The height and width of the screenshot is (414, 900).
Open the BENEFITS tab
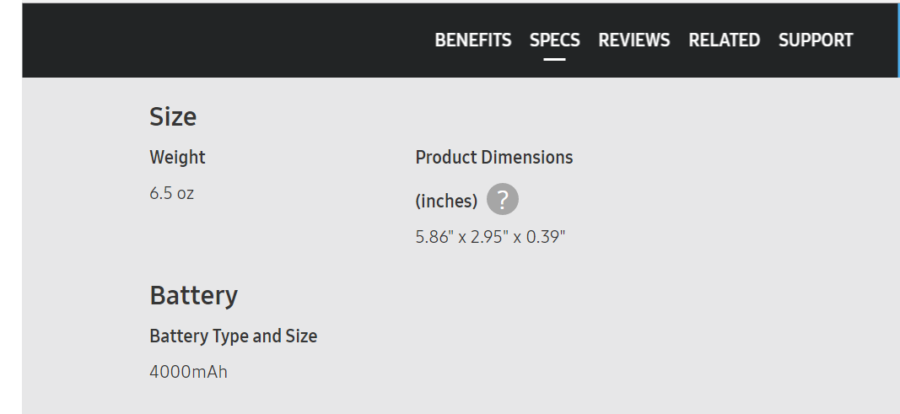pyautogui.click(x=473, y=40)
